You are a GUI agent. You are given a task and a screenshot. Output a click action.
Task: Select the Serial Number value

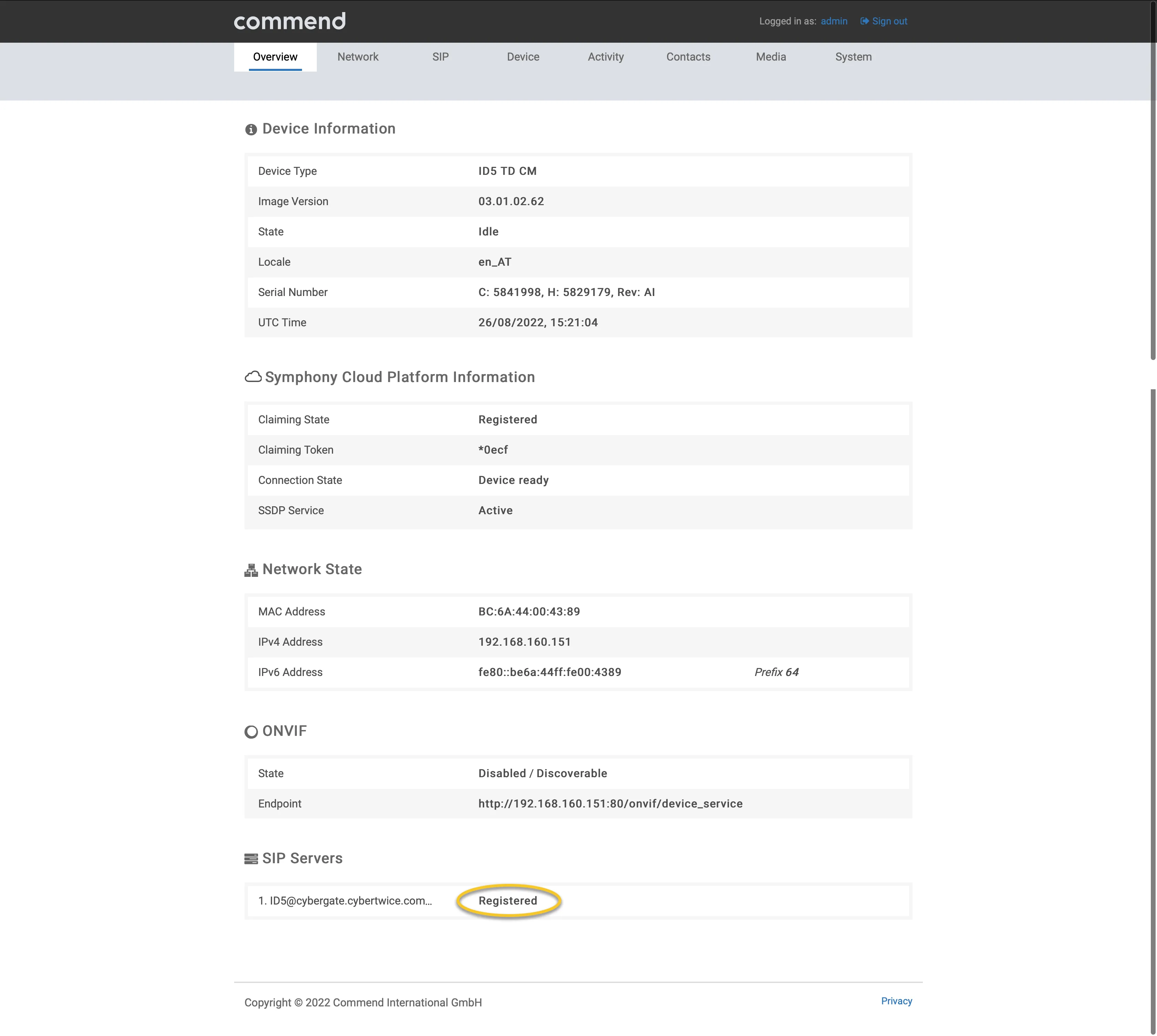click(566, 292)
